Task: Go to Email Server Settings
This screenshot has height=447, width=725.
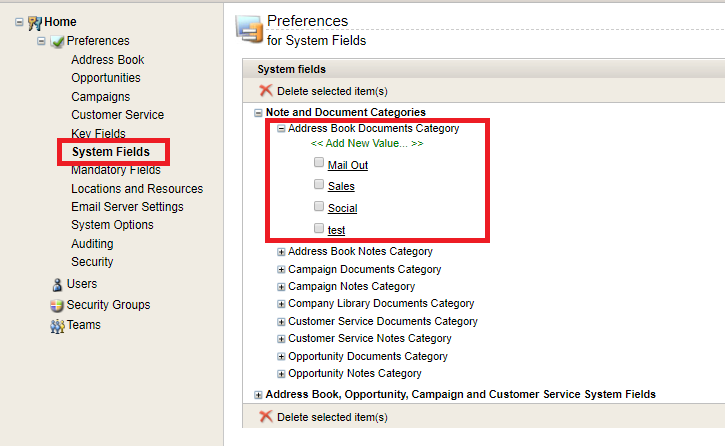Action: pyautogui.click(x=127, y=207)
